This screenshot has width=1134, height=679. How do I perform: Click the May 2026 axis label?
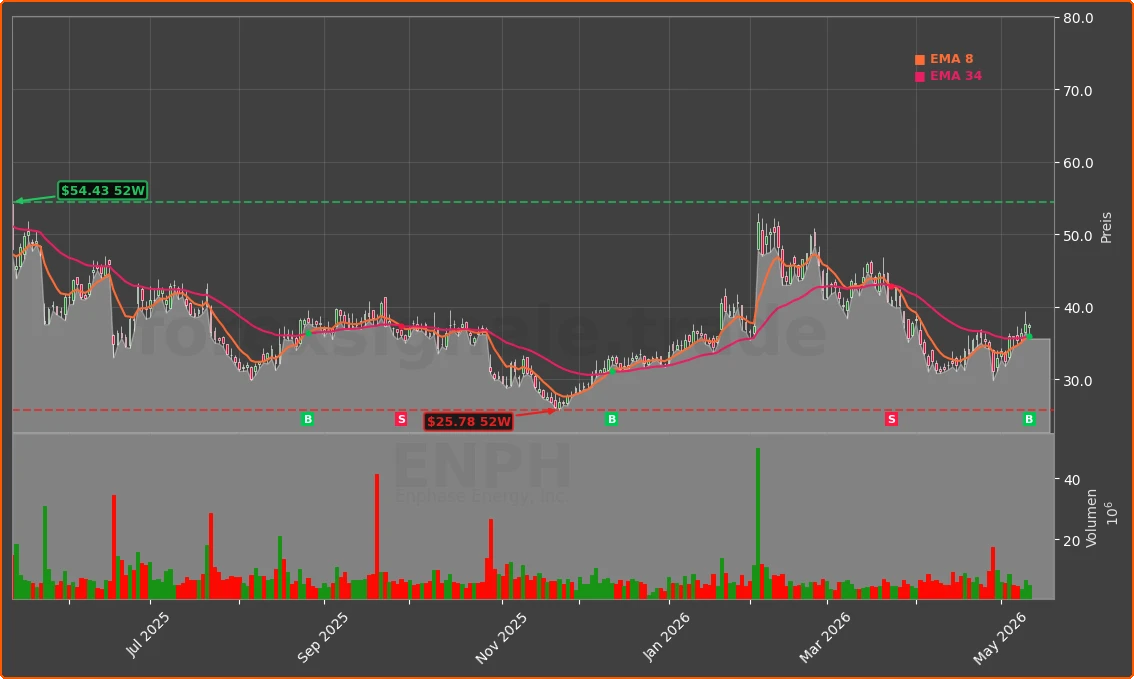click(999, 639)
